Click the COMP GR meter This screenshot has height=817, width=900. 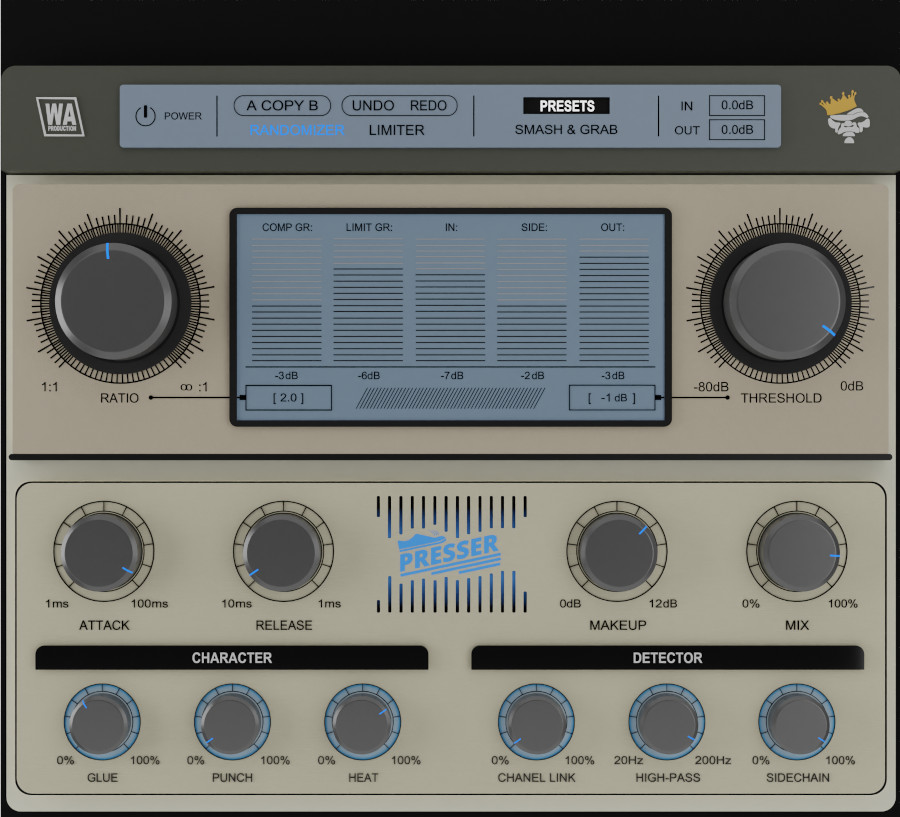click(286, 300)
